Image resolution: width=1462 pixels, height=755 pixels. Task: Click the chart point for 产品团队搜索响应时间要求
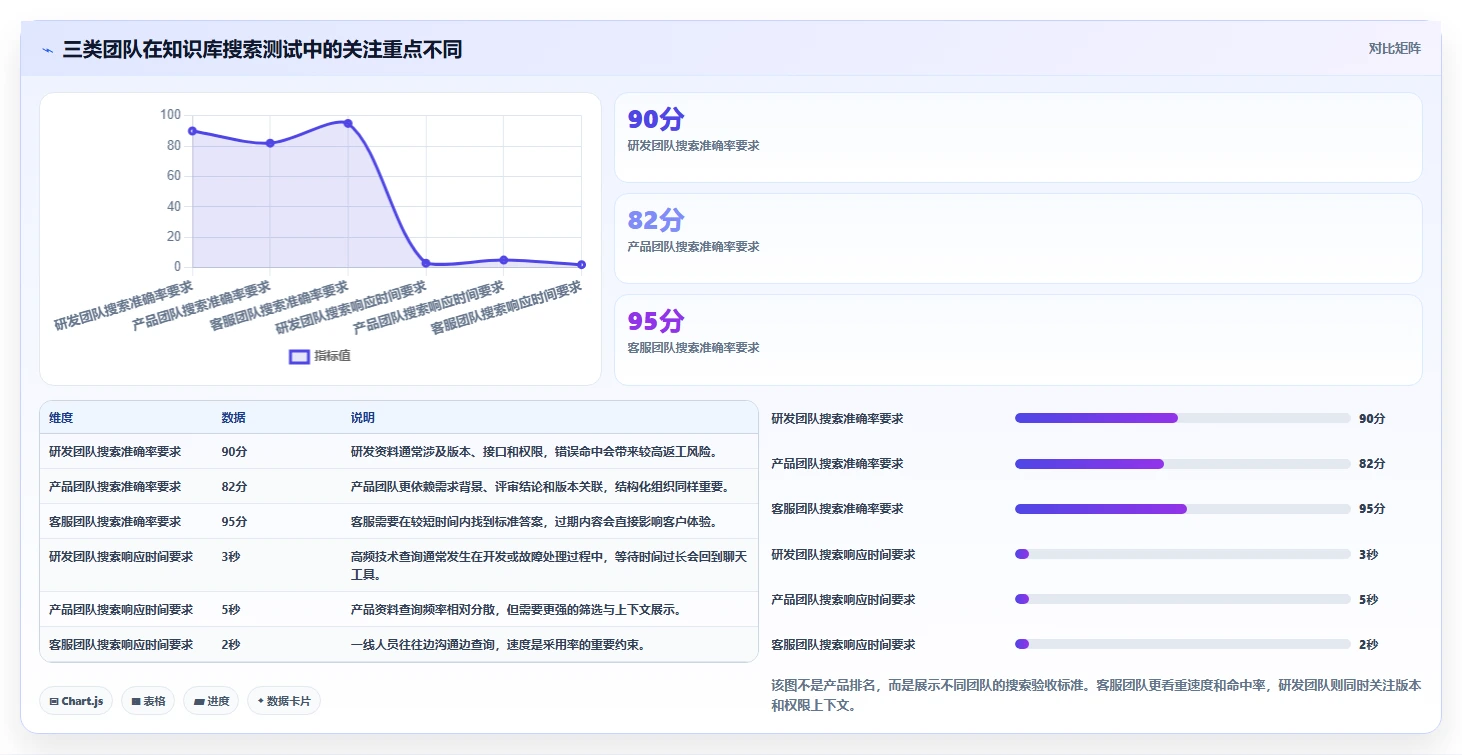pyautogui.click(x=503, y=260)
